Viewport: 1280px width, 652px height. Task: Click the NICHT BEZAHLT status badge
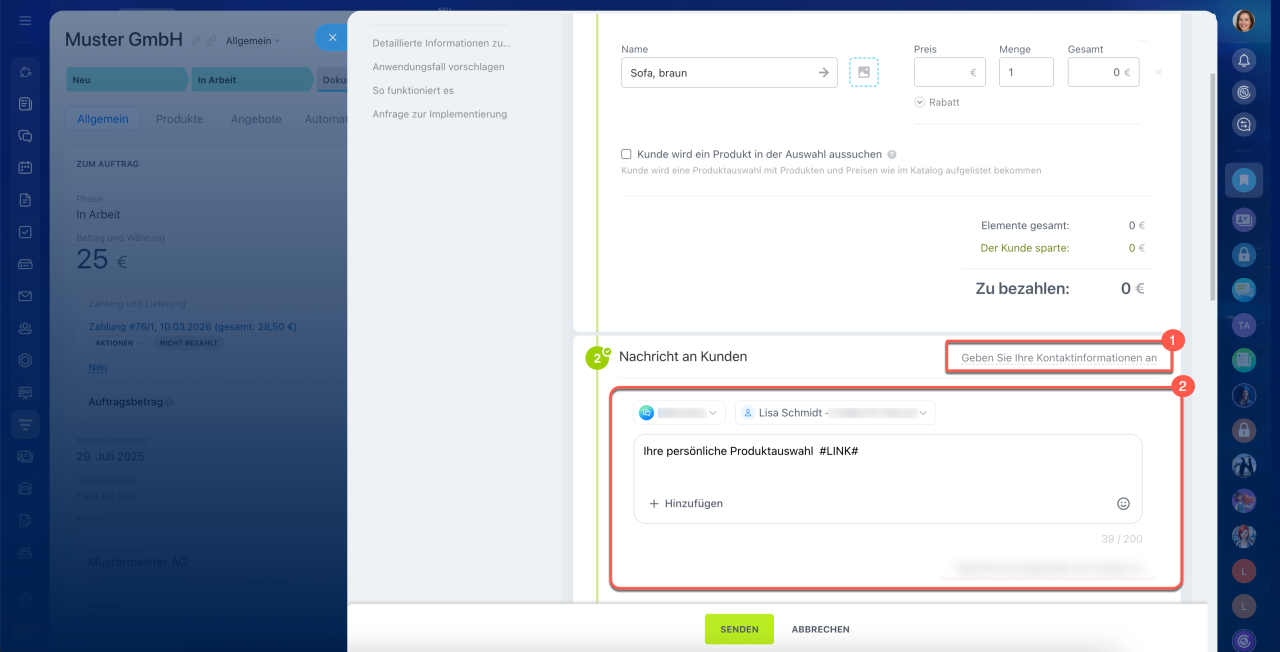(x=188, y=343)
